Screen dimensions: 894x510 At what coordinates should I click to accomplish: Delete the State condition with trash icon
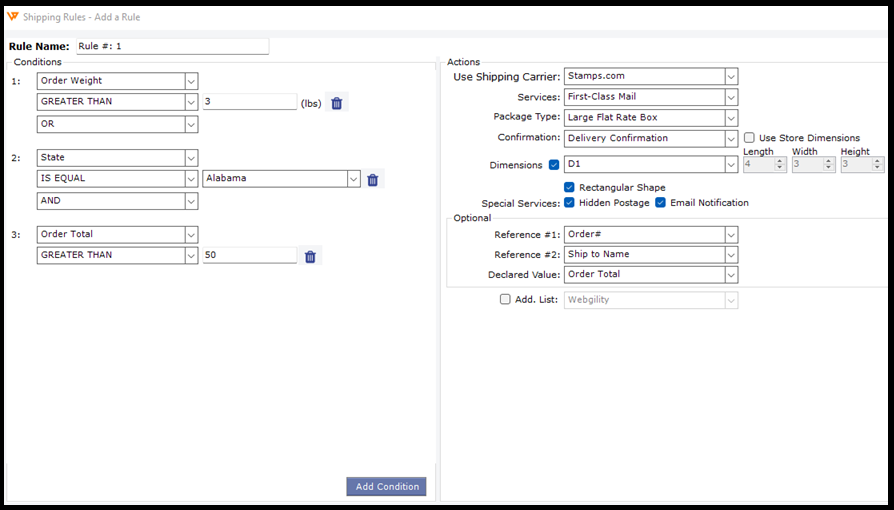[373, 180]
